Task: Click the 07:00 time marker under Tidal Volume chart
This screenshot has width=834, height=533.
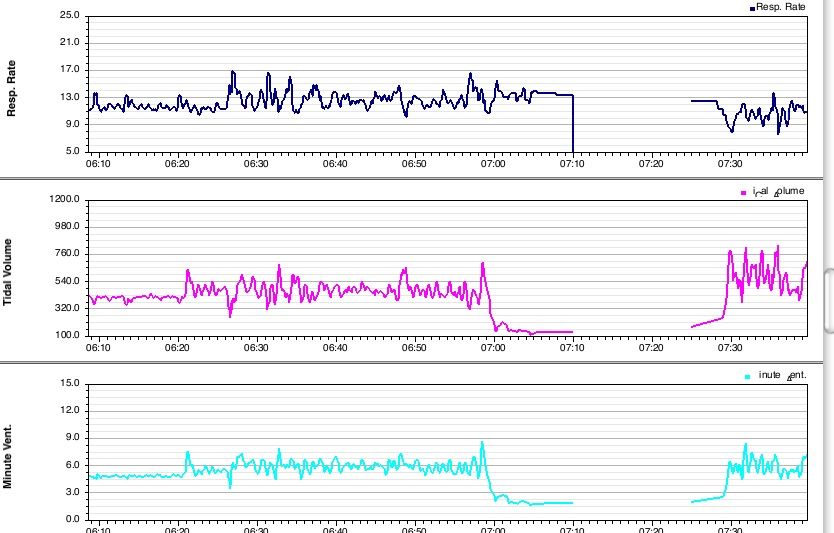Action: (493, 347)
